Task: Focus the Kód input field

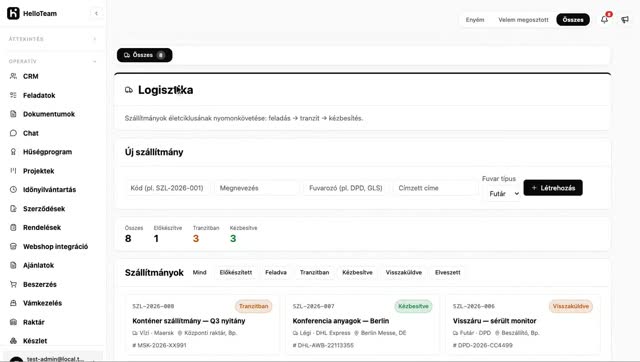Action: pos(167,188)
